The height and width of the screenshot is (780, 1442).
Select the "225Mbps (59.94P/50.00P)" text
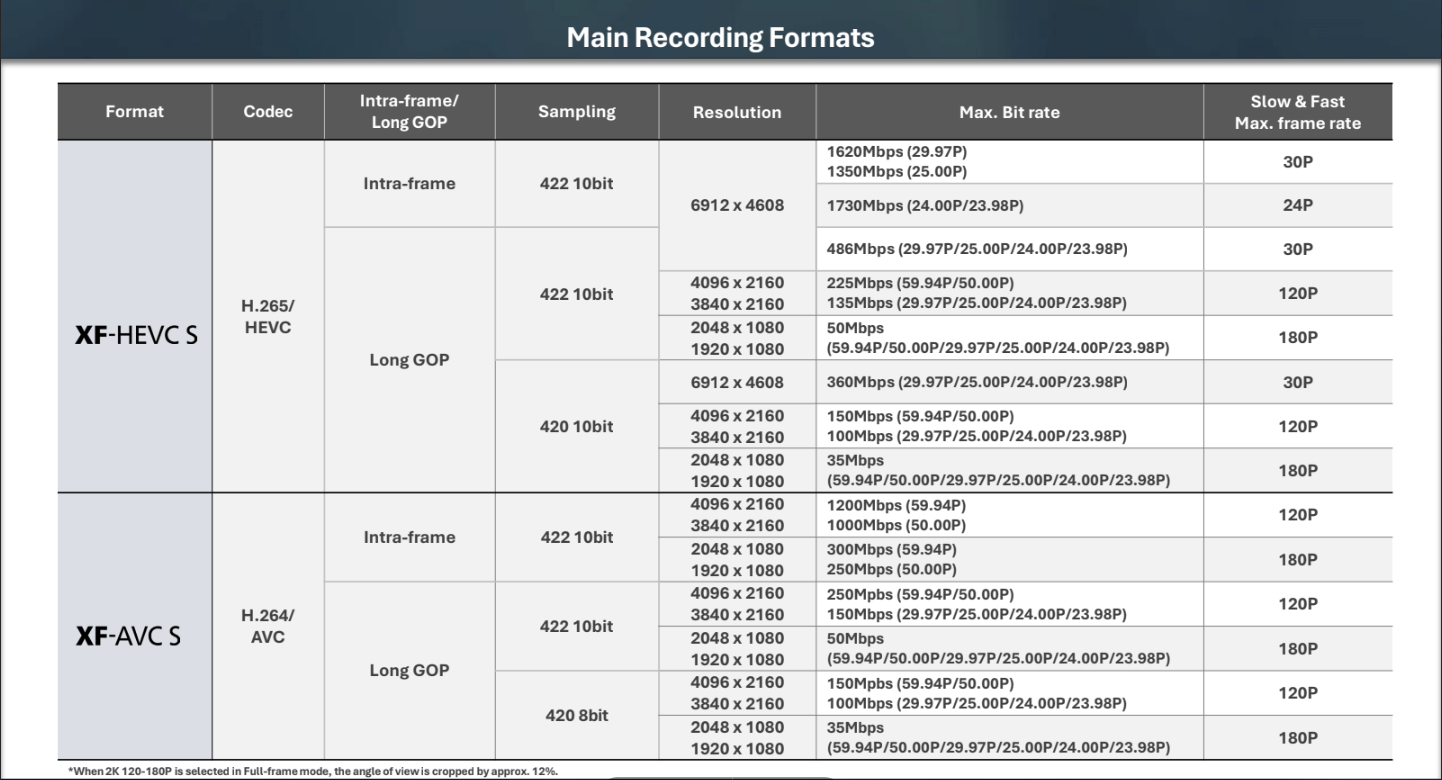(x=920, y=283)
